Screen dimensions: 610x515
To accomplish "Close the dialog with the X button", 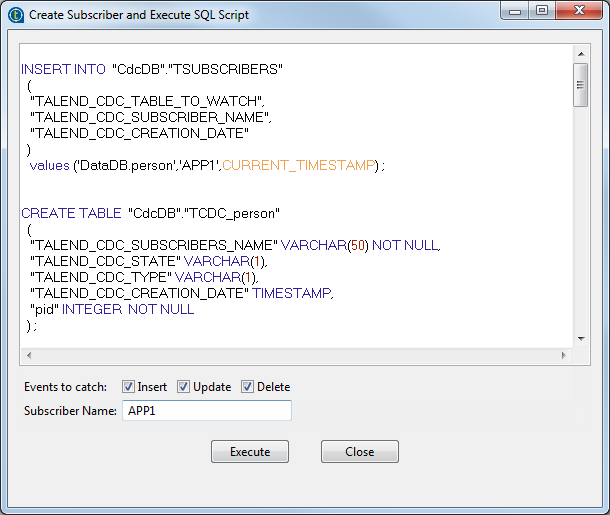I will tap(579, 11).
